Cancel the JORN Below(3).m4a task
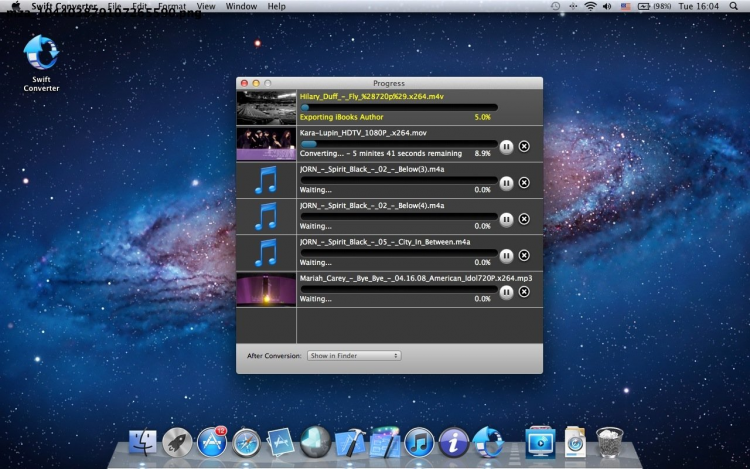This screenshot has width=750, height=469. click(x=524, y=182)
